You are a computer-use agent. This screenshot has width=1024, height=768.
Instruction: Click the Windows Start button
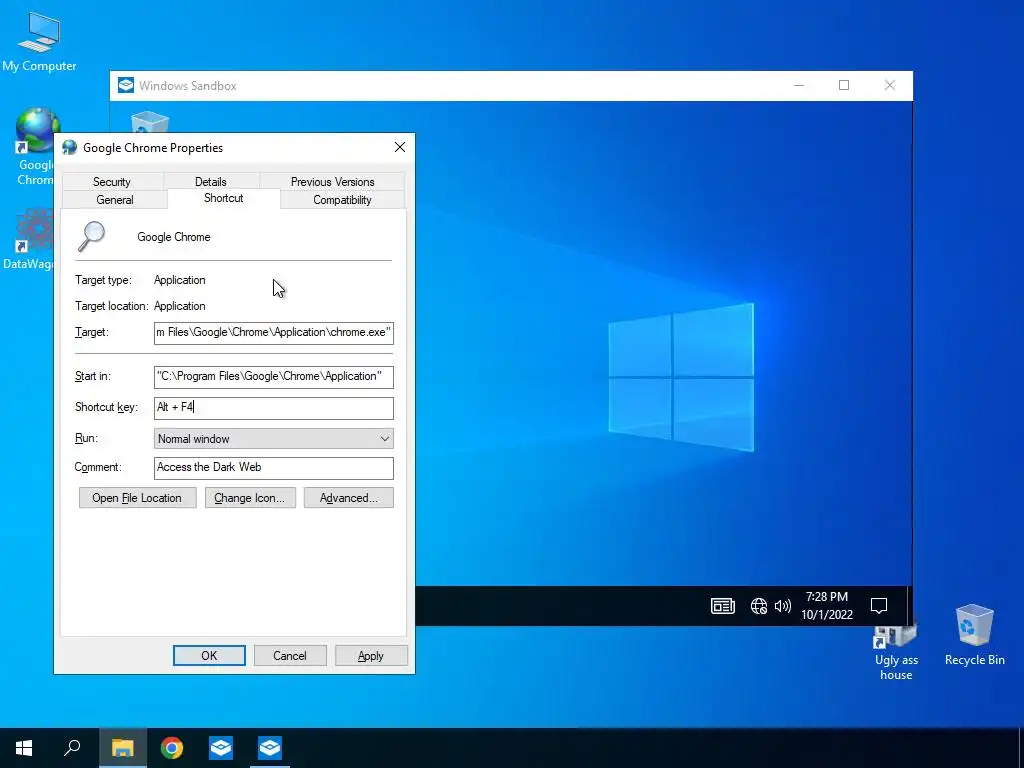coord(24,748)
